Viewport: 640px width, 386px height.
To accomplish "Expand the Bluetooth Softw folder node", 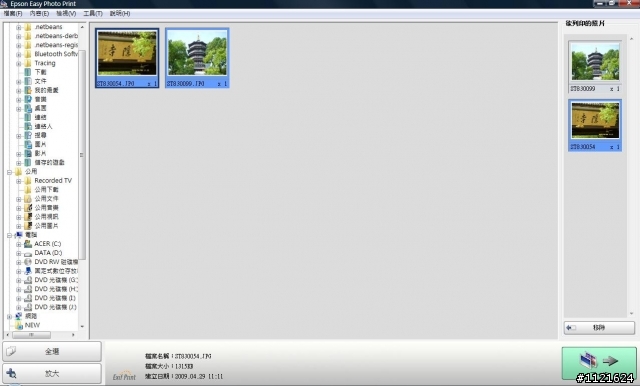I will [18, 54].
